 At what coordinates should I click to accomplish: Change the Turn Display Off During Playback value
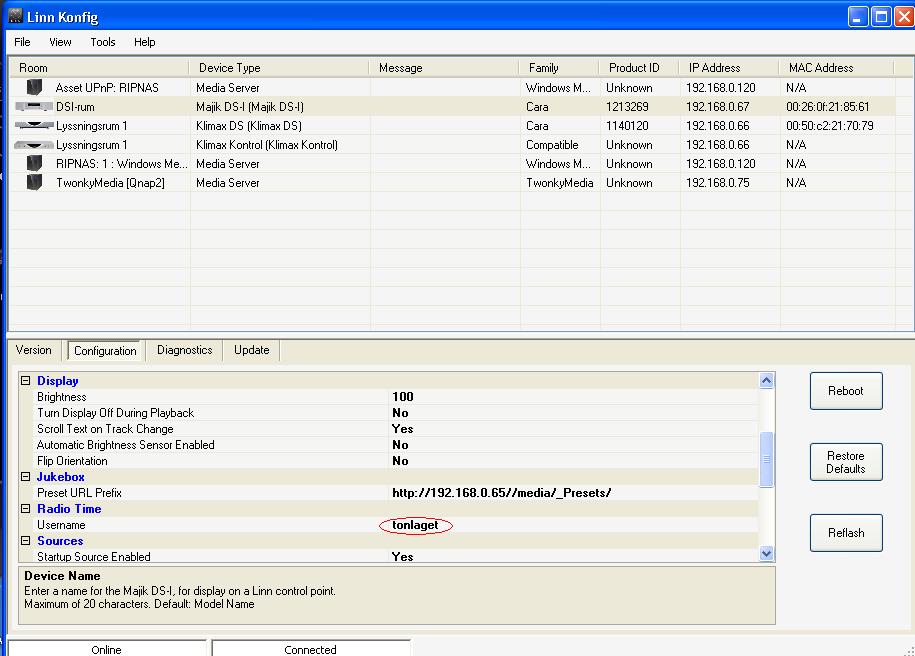pos(400,413)
